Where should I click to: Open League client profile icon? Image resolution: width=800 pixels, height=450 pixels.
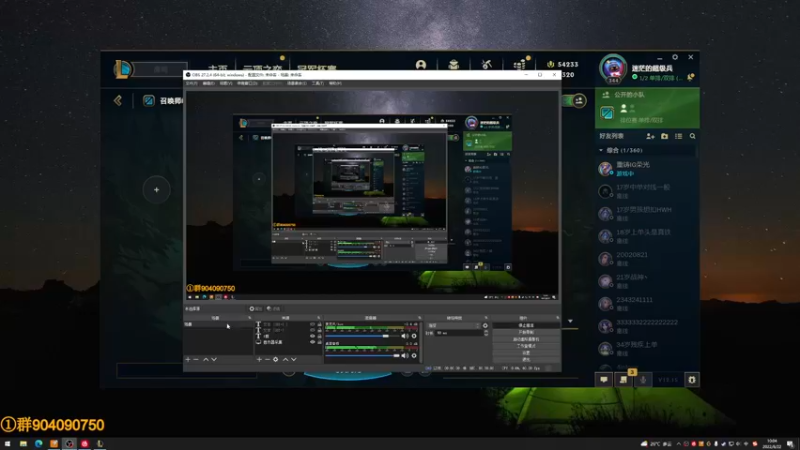(421, 65)
